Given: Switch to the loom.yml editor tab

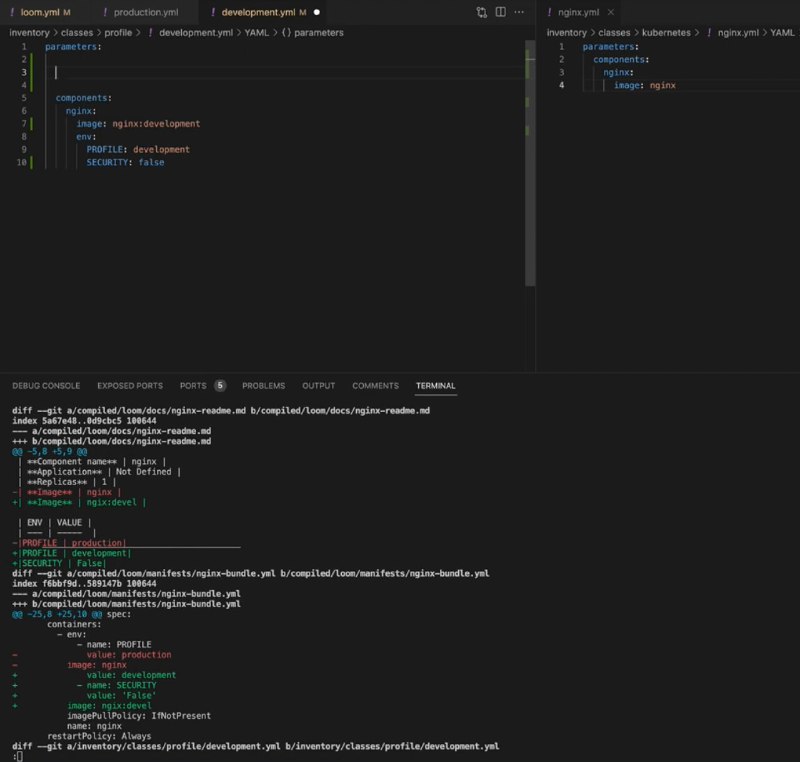Looking at the screenshot, I should [40, 12].
